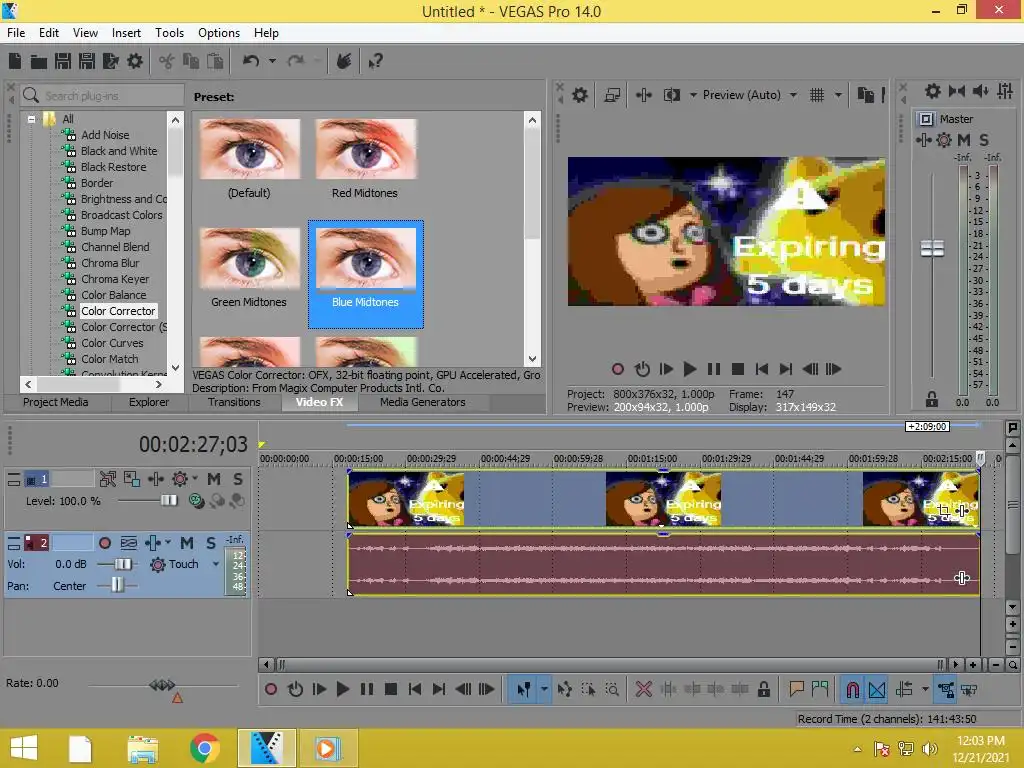Click the Lock event padlock icon

pos(763,690)
